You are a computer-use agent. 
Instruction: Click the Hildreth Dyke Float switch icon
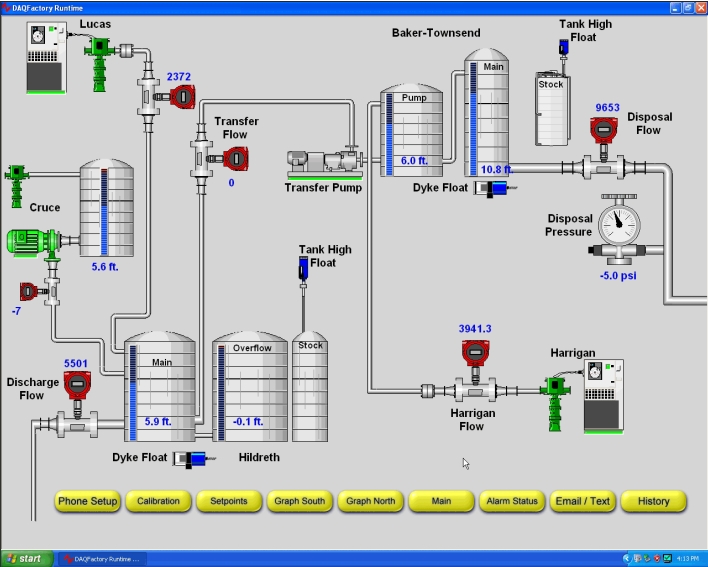[194, 459]
